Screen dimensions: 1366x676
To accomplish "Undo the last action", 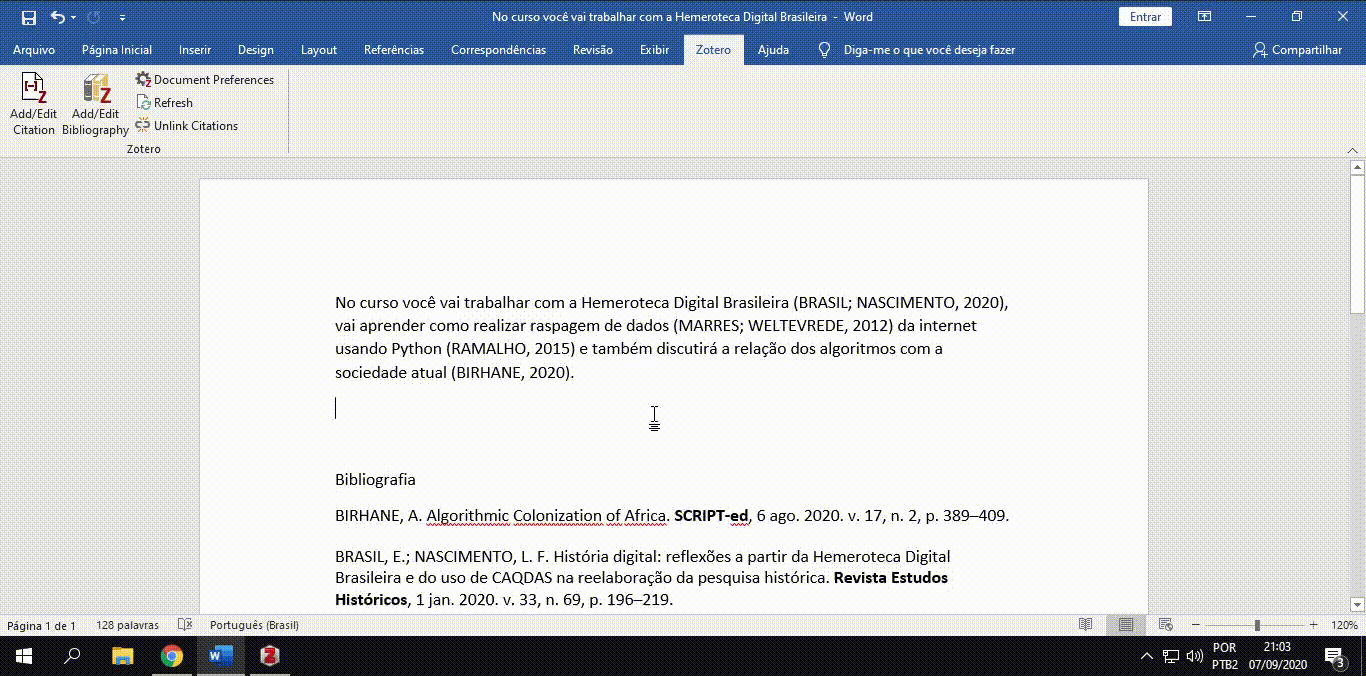I will [x=57, y=17].
